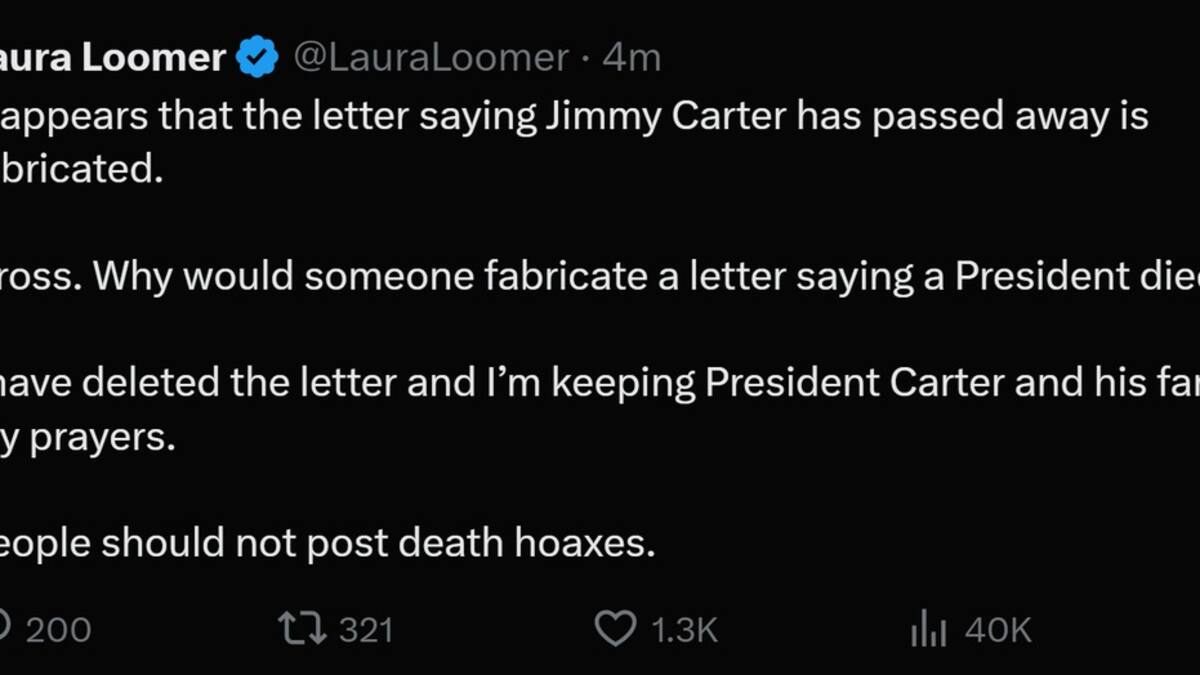Screen dimensions: 1200x675
Task: Click the 321 reposts count
Action: pos(365,630)
